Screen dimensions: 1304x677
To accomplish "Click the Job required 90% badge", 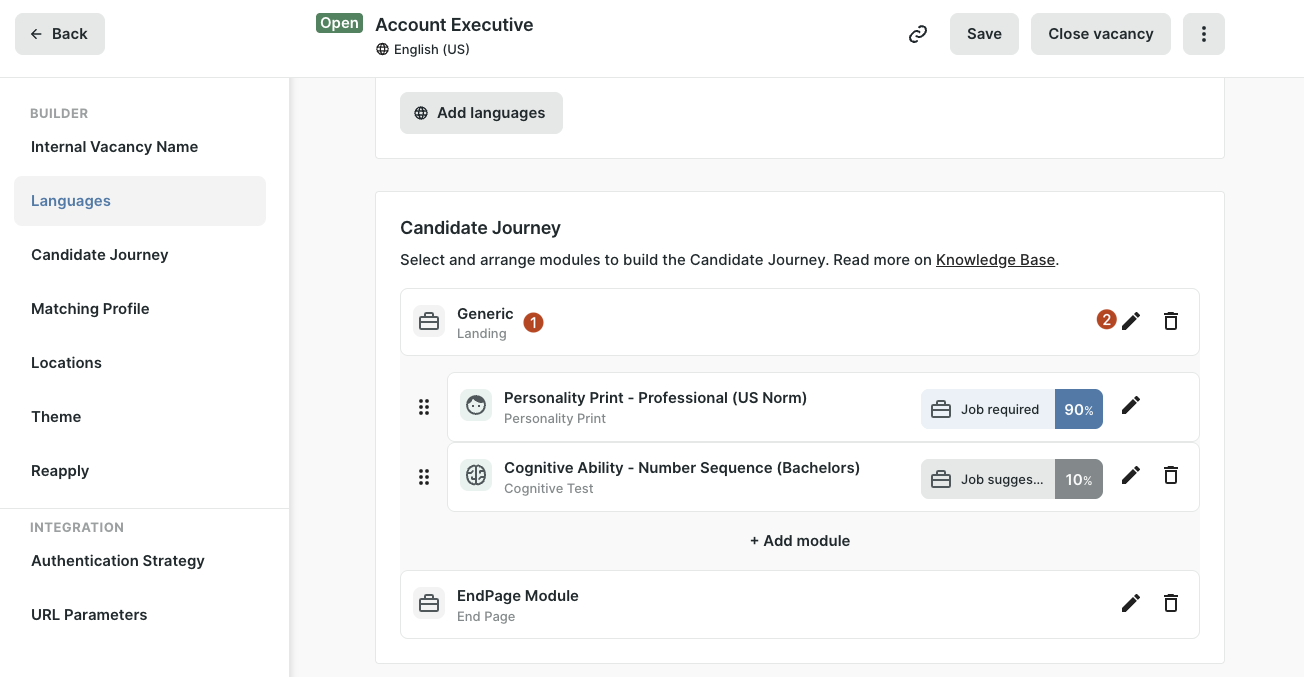I will pos(1011,409).
